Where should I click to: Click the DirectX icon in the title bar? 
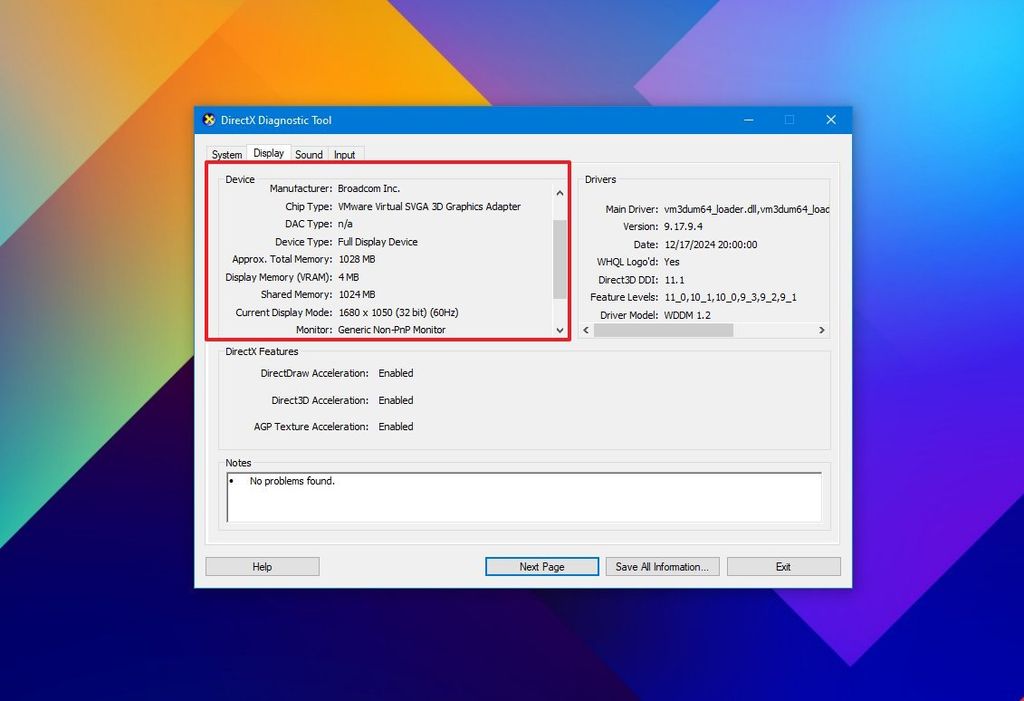pos(208,119)
